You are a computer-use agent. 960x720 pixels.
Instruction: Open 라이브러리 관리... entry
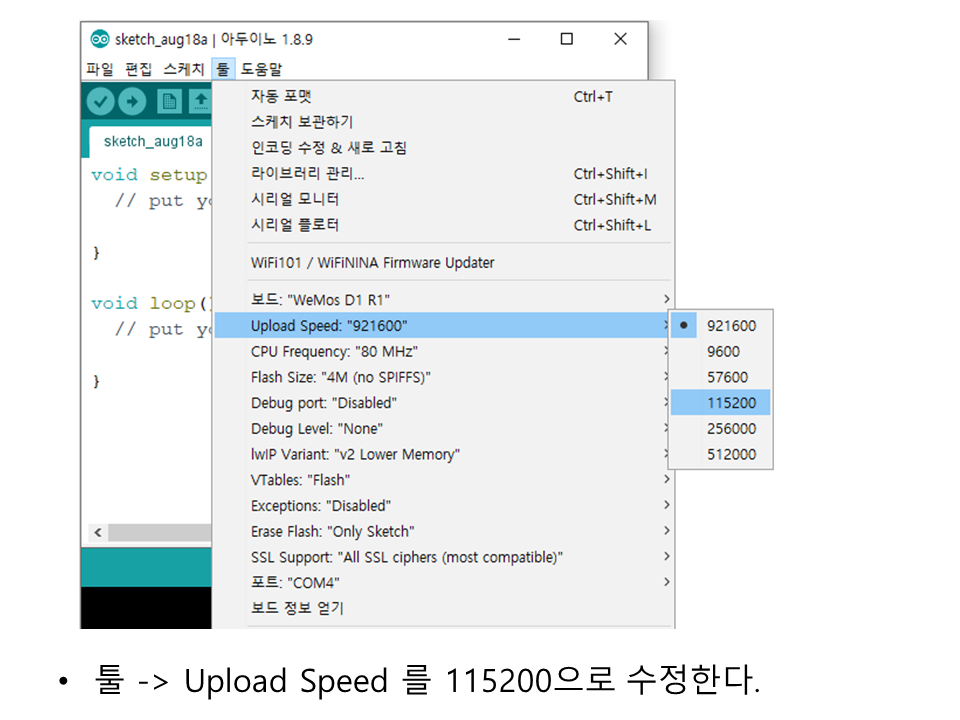pyautogui.click(x=445, y=173)
